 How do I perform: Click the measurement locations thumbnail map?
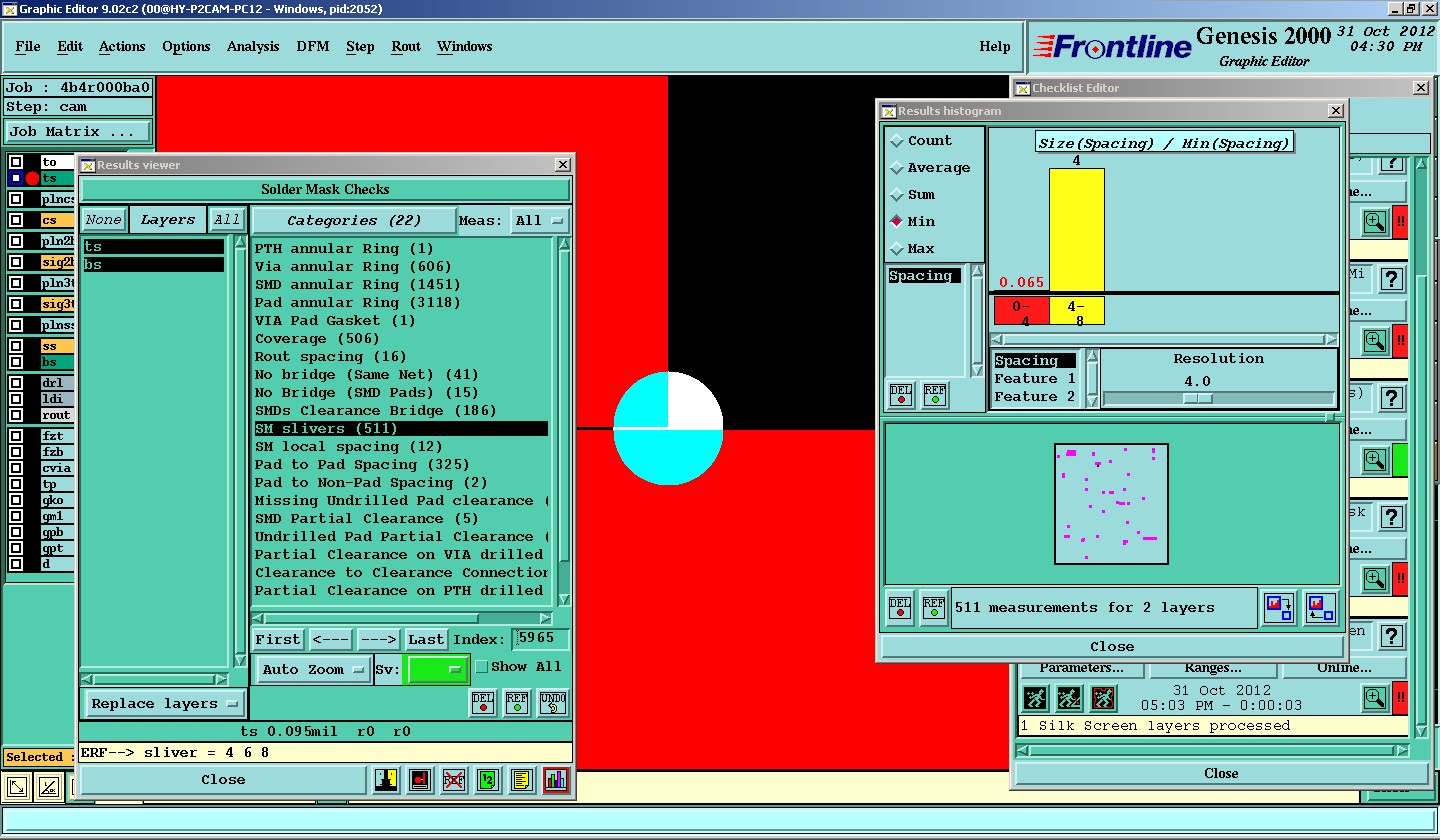tap(1111, 504)
